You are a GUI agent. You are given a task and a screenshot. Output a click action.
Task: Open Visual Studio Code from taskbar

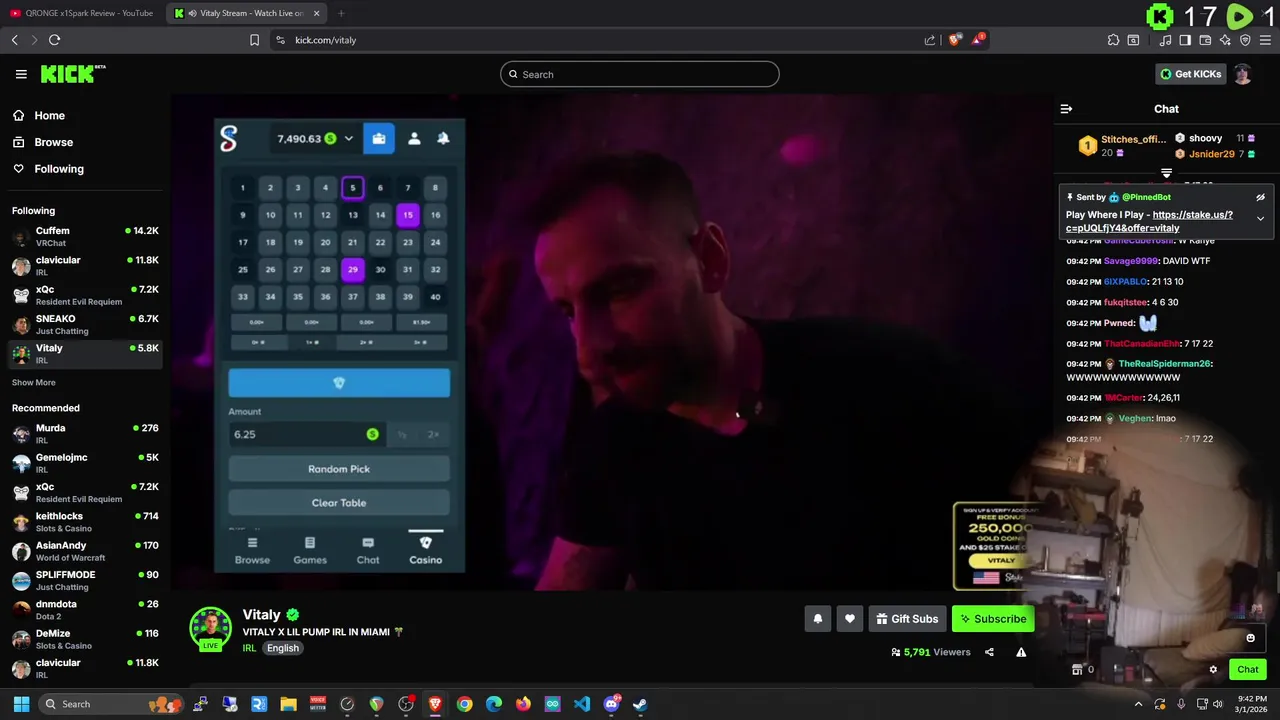[581, 704]
